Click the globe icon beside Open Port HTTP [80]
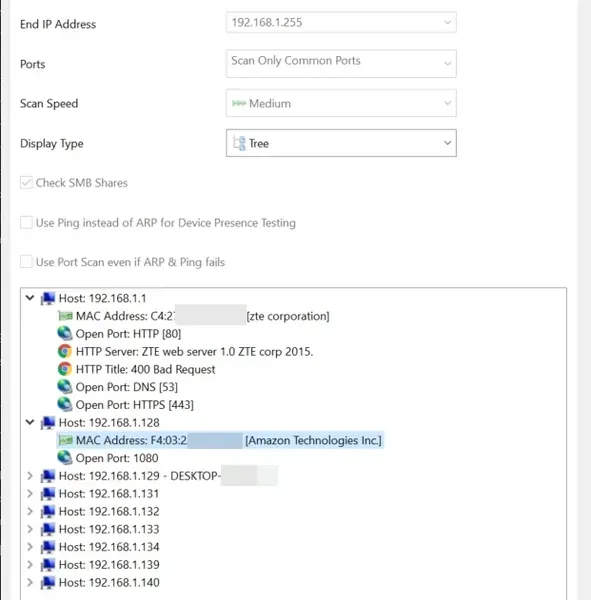The width and height of the screenshot is (591, 600). coord(65,334)
